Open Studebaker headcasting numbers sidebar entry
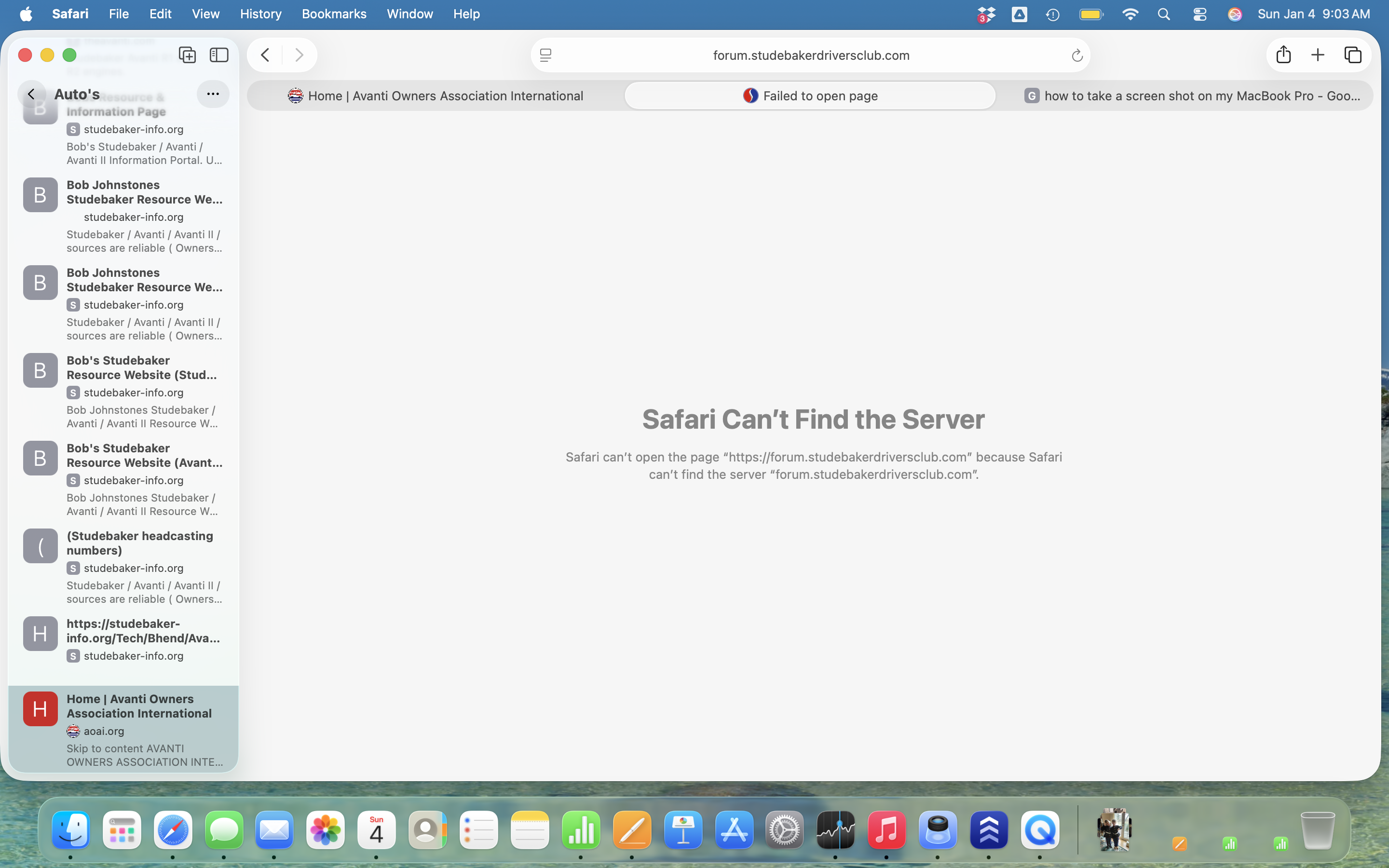 (x=139, y=543)
